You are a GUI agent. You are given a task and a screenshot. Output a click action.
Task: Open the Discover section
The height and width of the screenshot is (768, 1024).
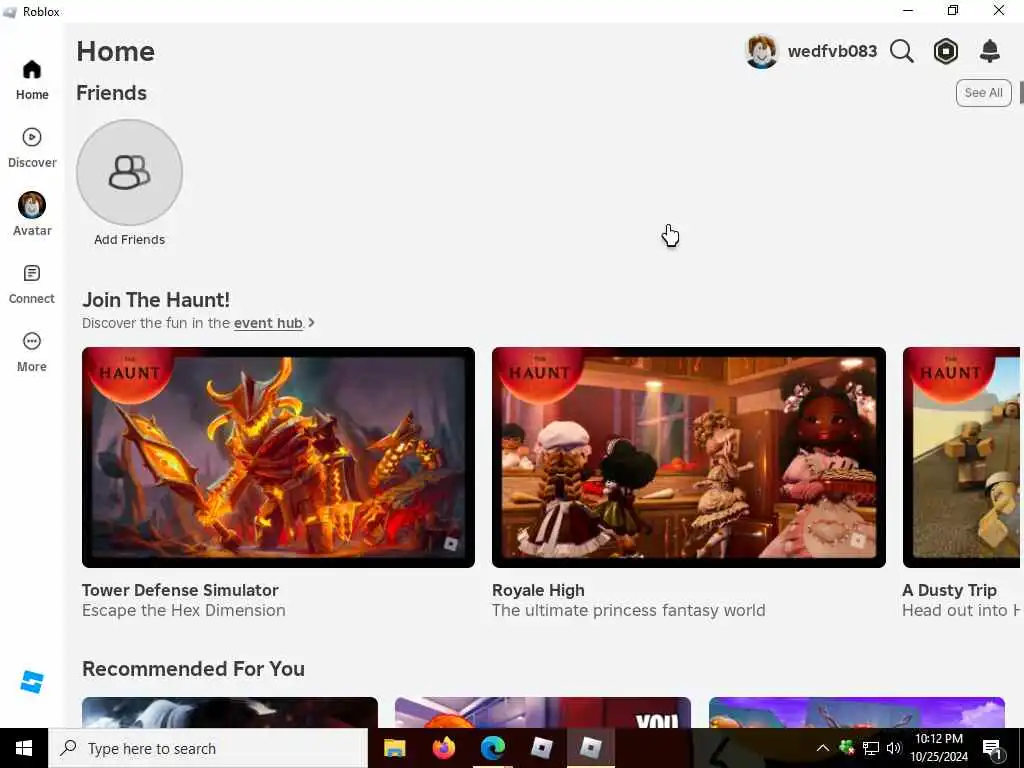click(32, 148)
